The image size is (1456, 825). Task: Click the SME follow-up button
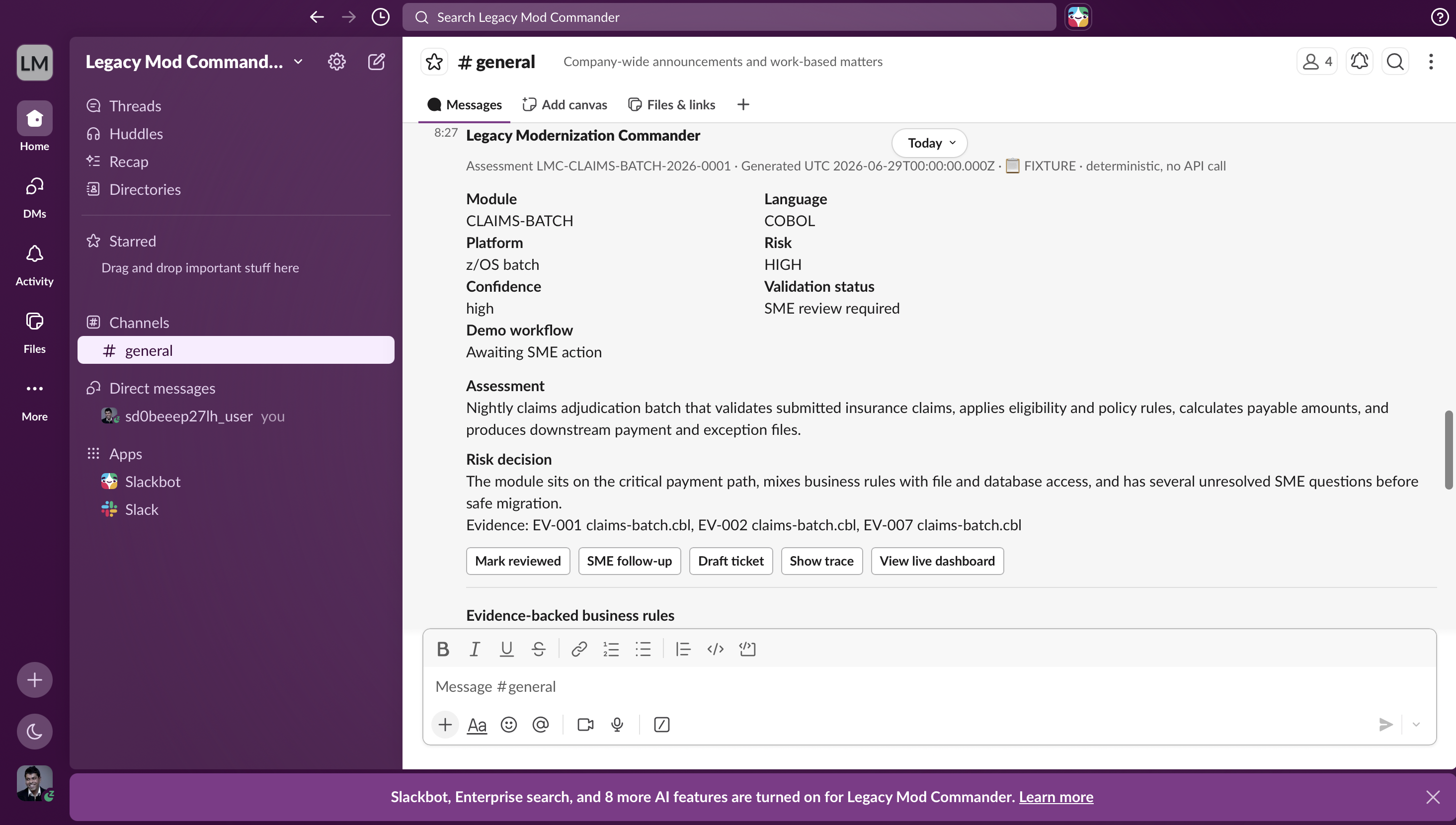[630, 561]
